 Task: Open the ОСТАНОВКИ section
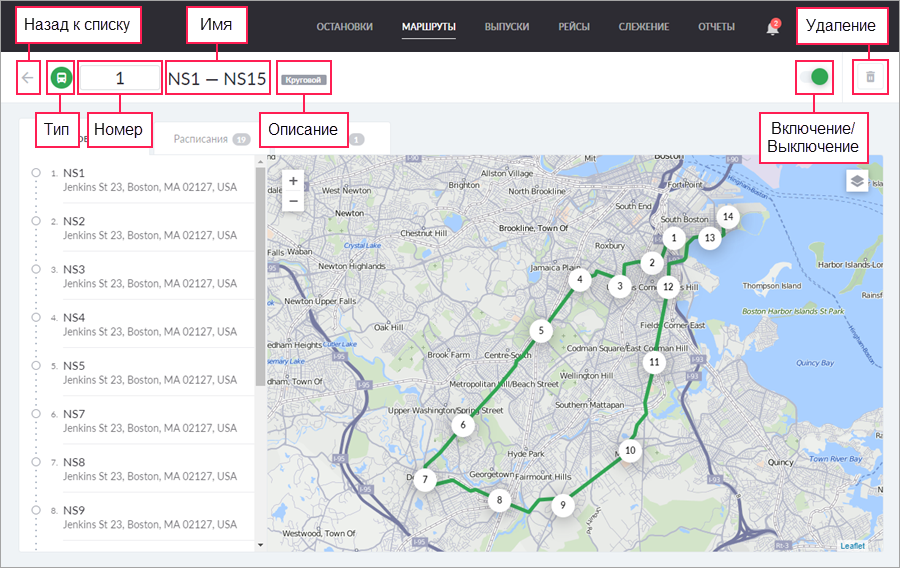[x=345, y=26]
